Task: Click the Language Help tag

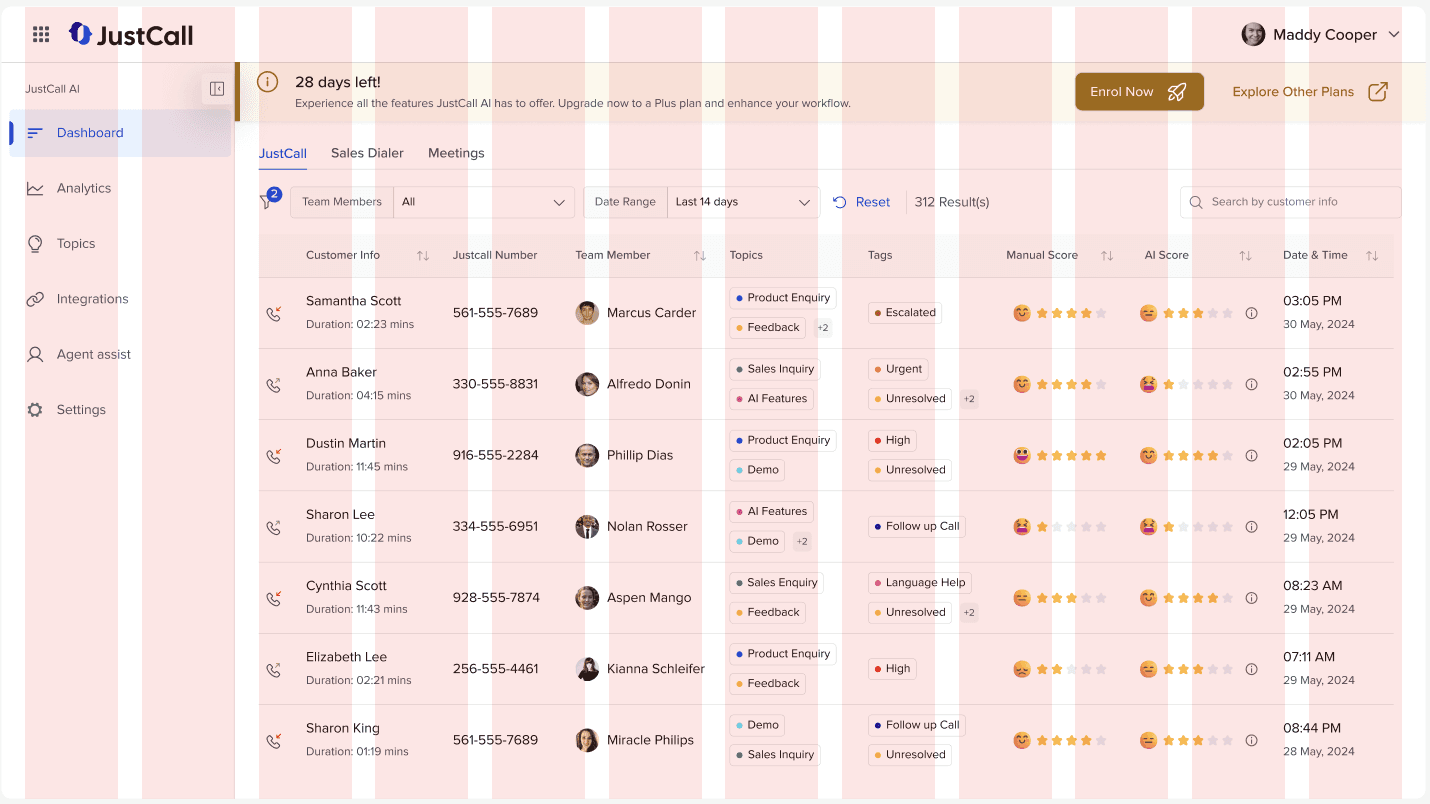Action: pyautogui.click(x=920, y=583)
